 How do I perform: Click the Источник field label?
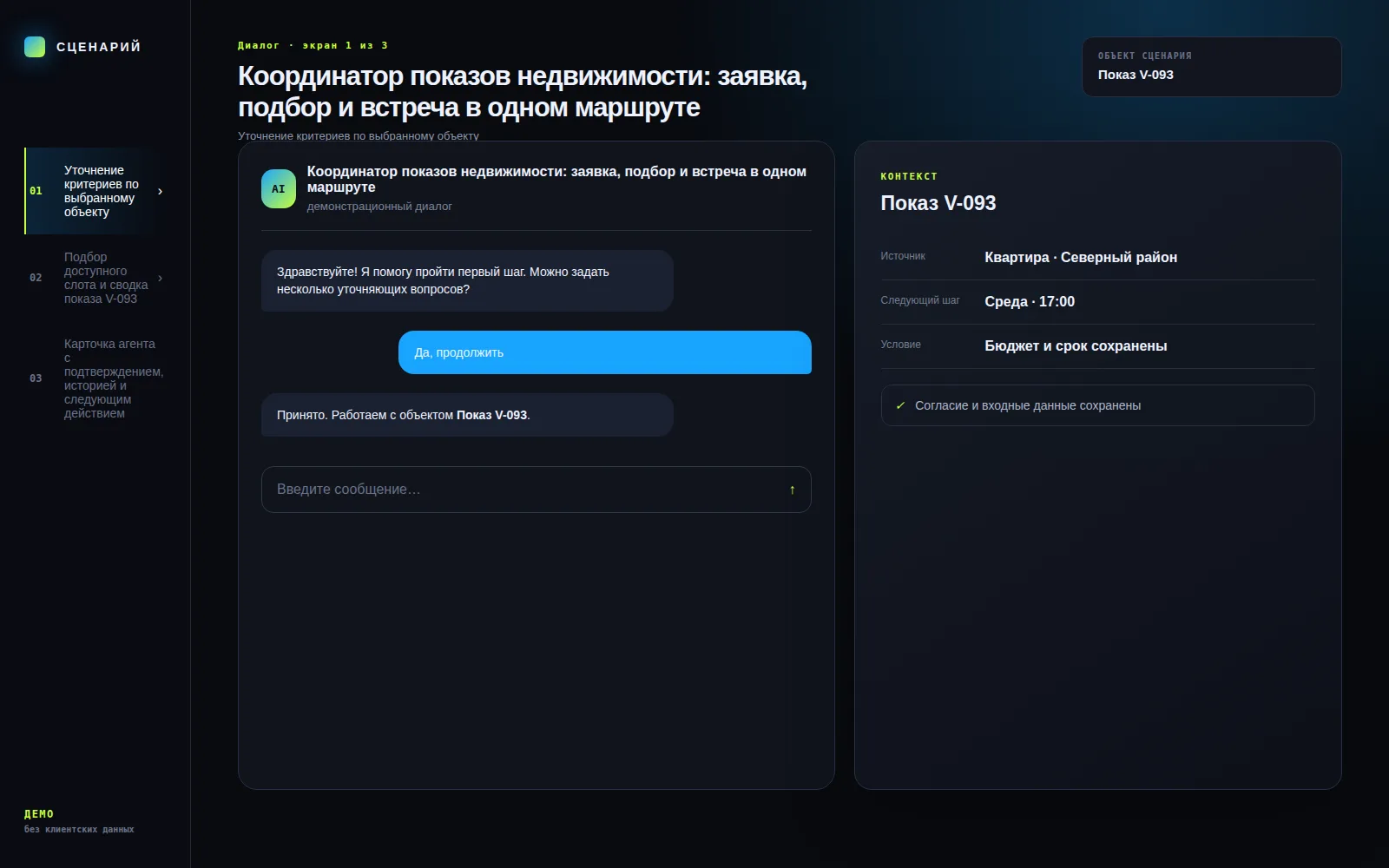(x=903, y=256)
